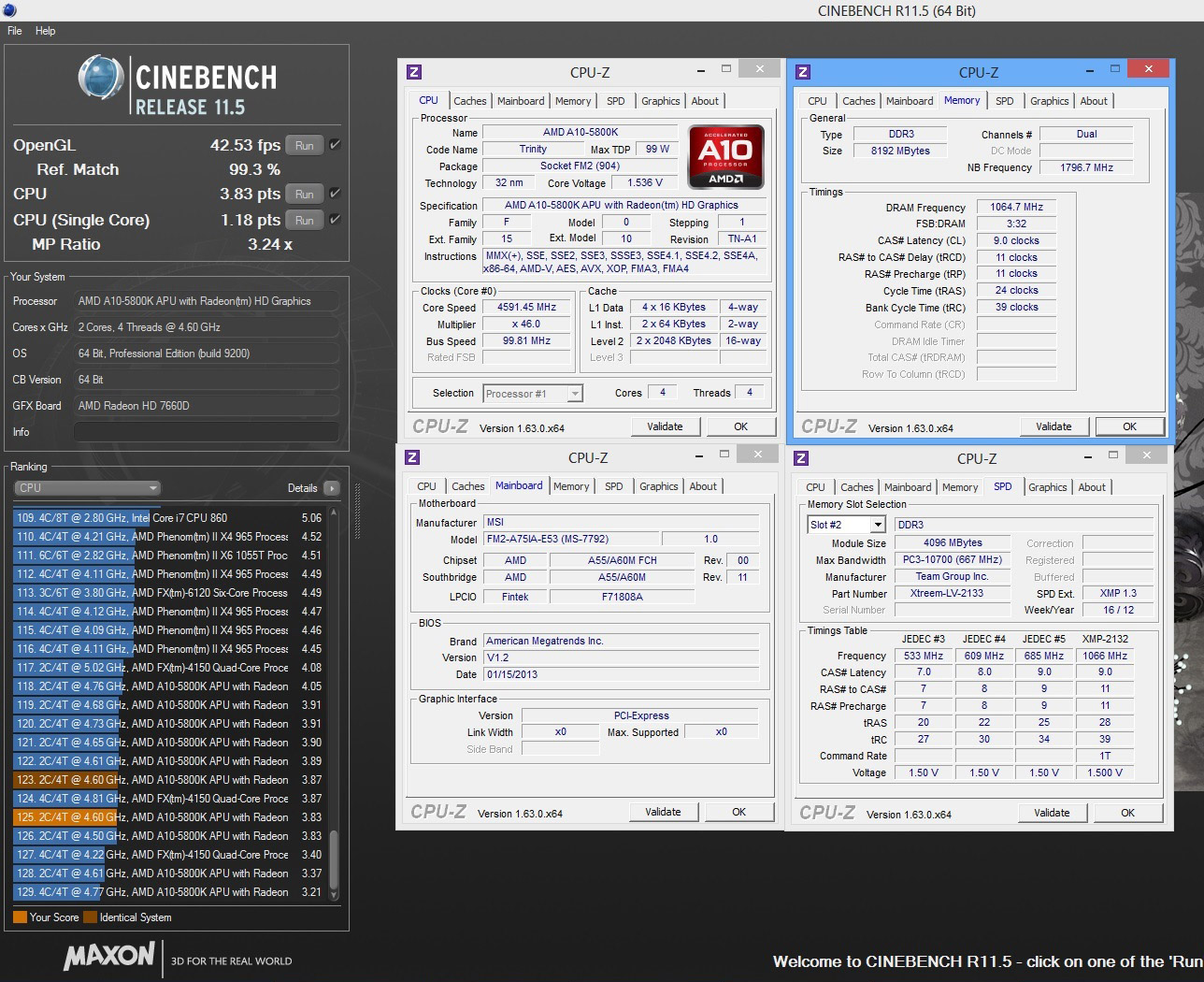Select the Graphics tab in the Memory window
The image size is (1204, 982).
[x=1050, y=101]
